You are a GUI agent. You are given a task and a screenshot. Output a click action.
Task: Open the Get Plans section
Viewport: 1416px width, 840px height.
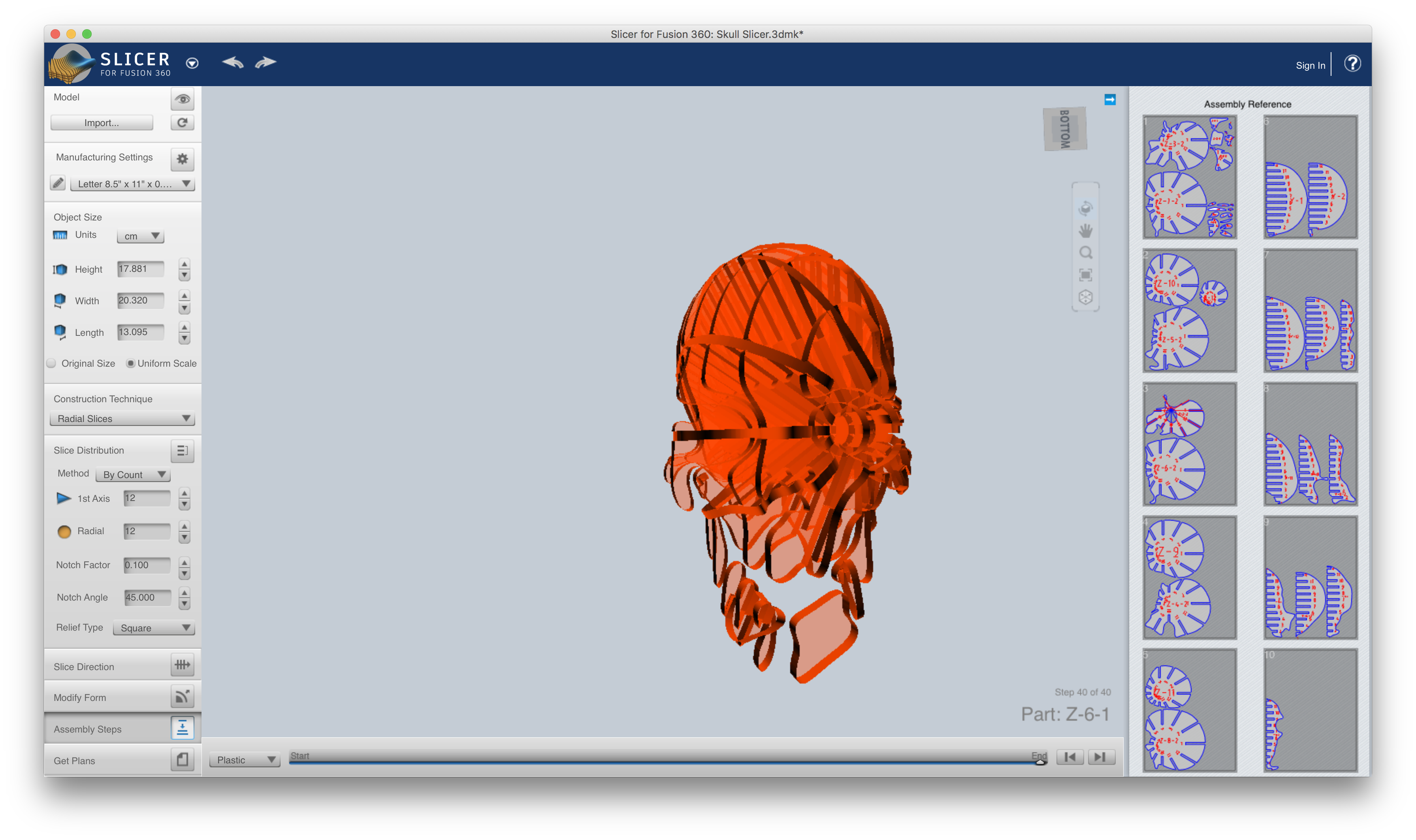pos(123,760)
